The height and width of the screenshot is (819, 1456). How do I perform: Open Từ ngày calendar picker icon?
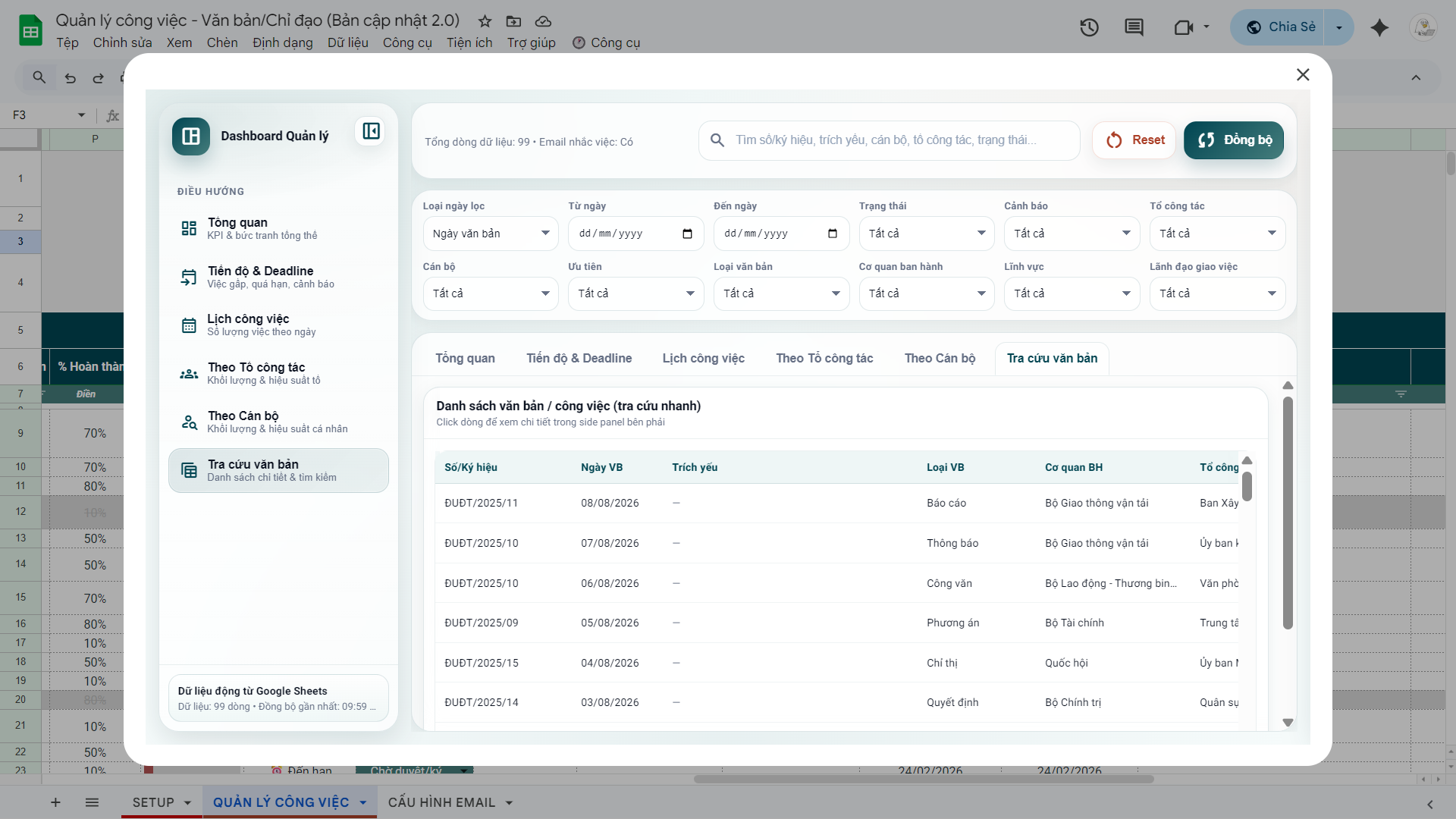pyautogui.click(x=687, y=234)
